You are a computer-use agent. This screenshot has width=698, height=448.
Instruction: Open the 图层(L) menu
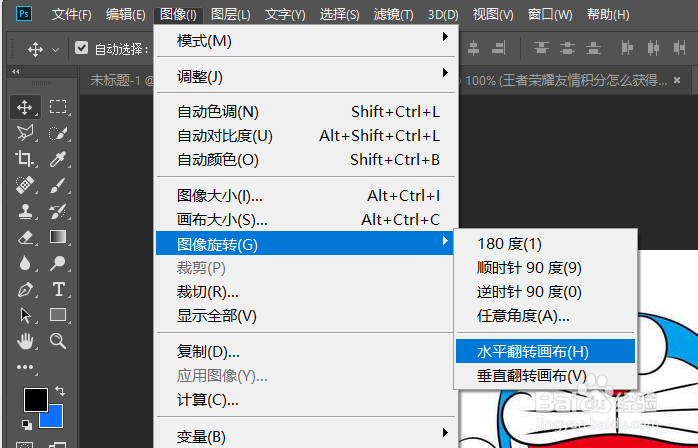[x=231, y=14]
